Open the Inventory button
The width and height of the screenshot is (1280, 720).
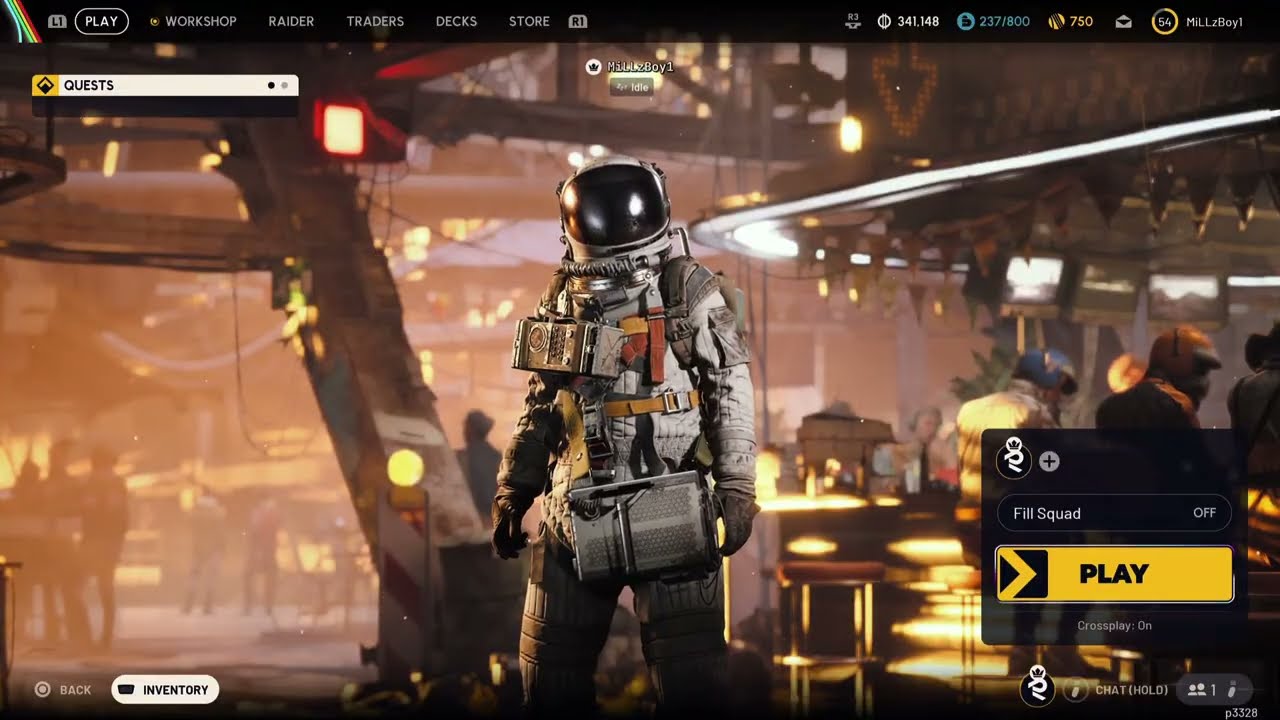pyautogui.click(x=165, y=689)
